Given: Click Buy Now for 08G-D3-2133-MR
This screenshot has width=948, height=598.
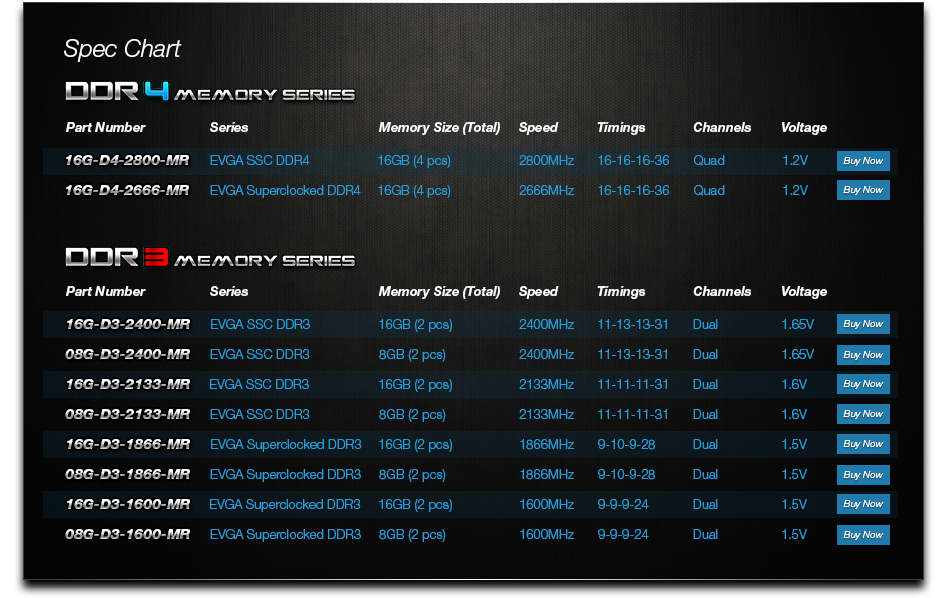Looking at the screenshot, I should coord(863,414).
